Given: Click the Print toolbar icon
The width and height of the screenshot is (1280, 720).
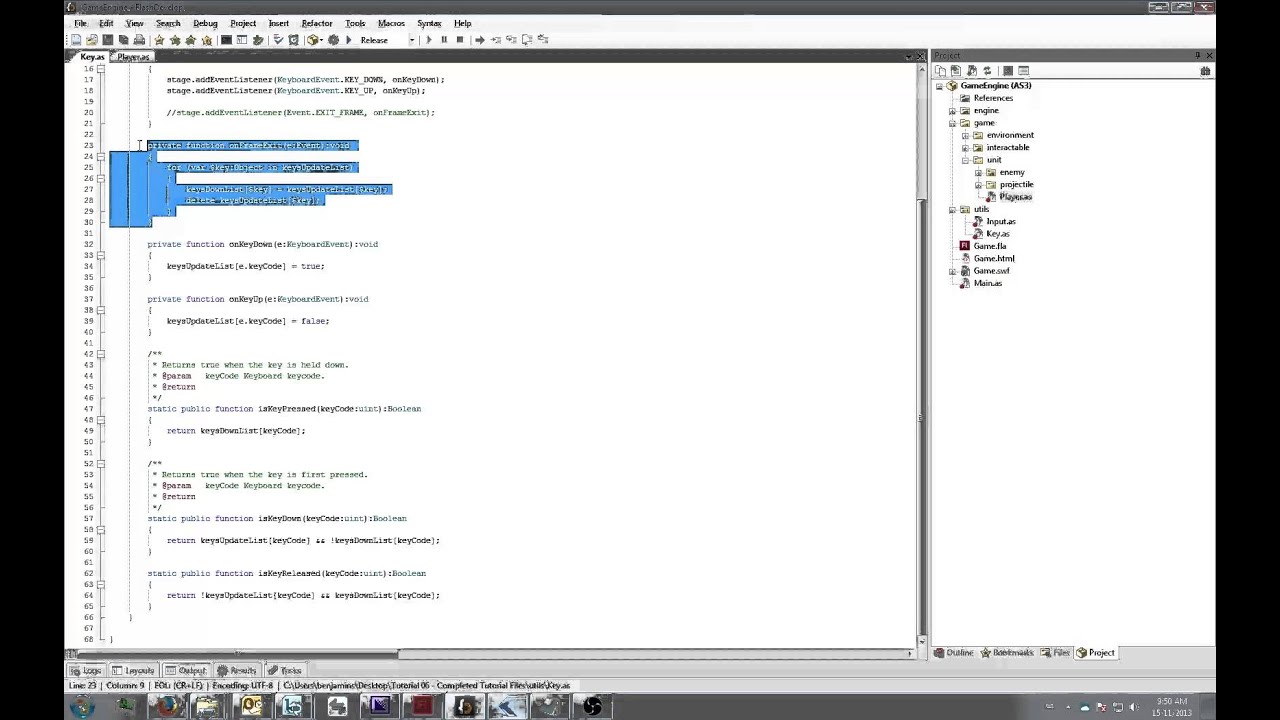Looking at the screenshot, I should point(139,40).
